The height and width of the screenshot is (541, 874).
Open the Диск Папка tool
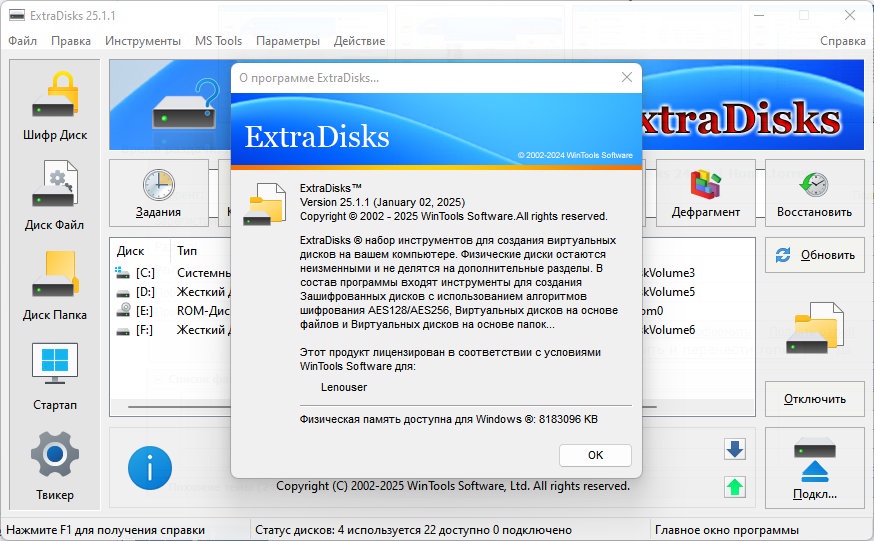click(55, 286)
